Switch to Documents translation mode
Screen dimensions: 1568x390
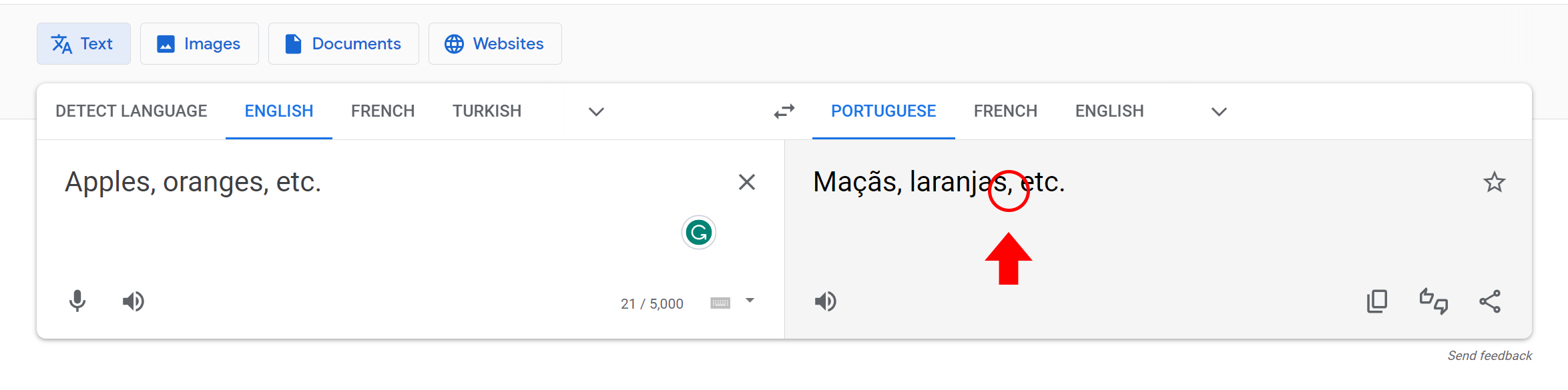point(343,43)
